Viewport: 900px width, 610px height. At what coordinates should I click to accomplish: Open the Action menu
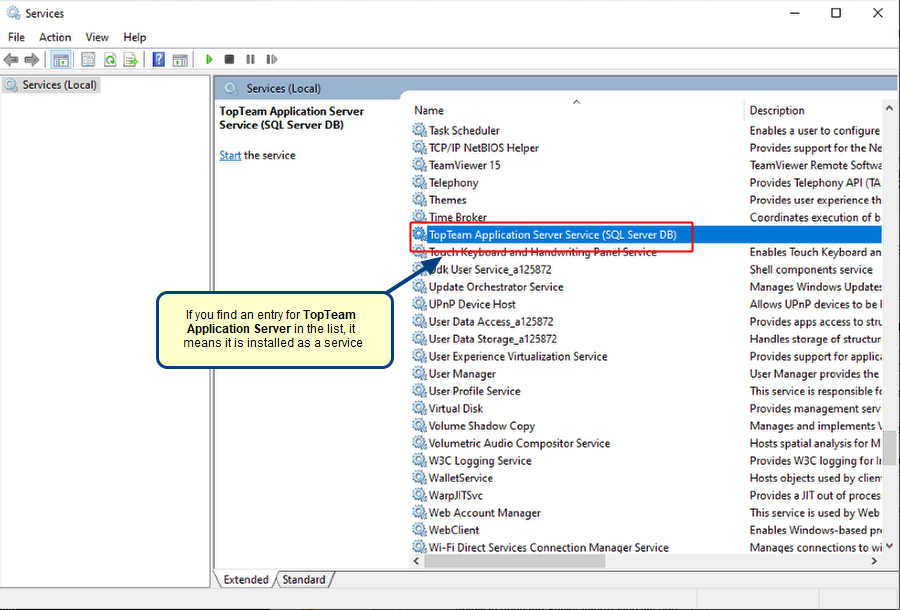coord(55,37)
